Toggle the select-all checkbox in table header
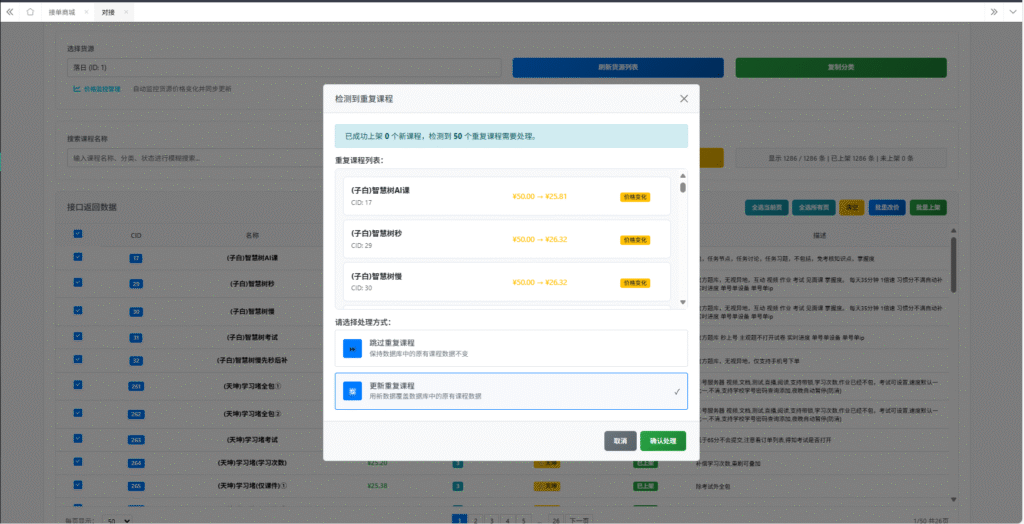The width and height of the screenshot is (1024, 524). pos(78,235)
